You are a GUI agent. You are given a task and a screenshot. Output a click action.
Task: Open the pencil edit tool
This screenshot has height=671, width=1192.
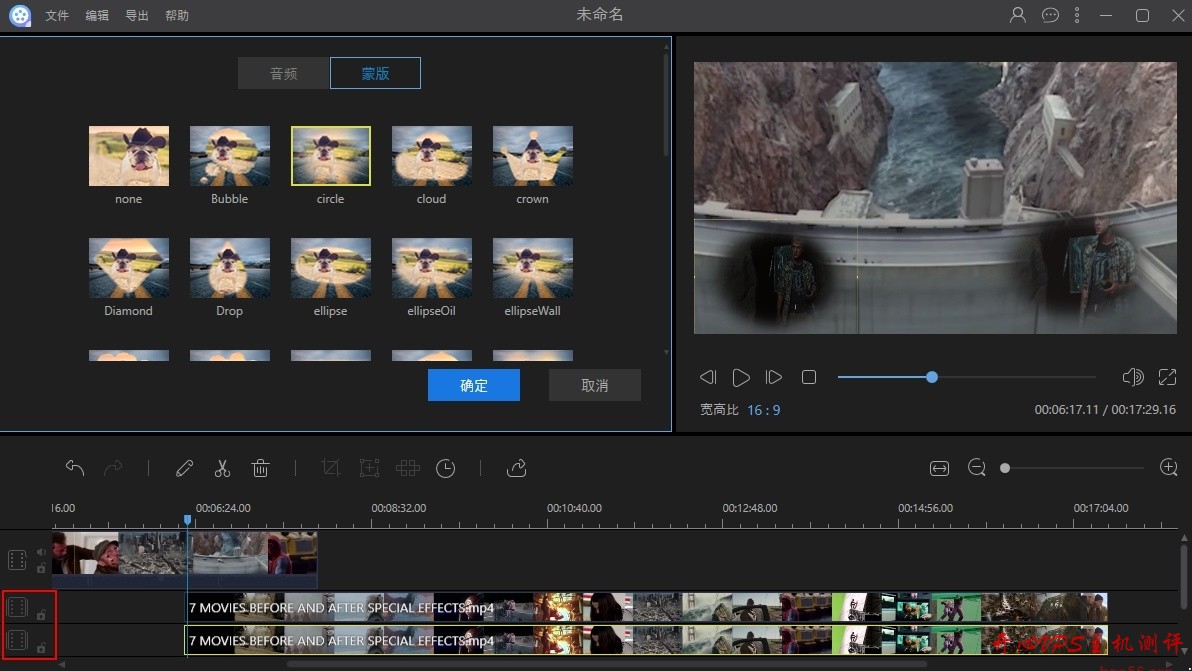click(184, 468)
